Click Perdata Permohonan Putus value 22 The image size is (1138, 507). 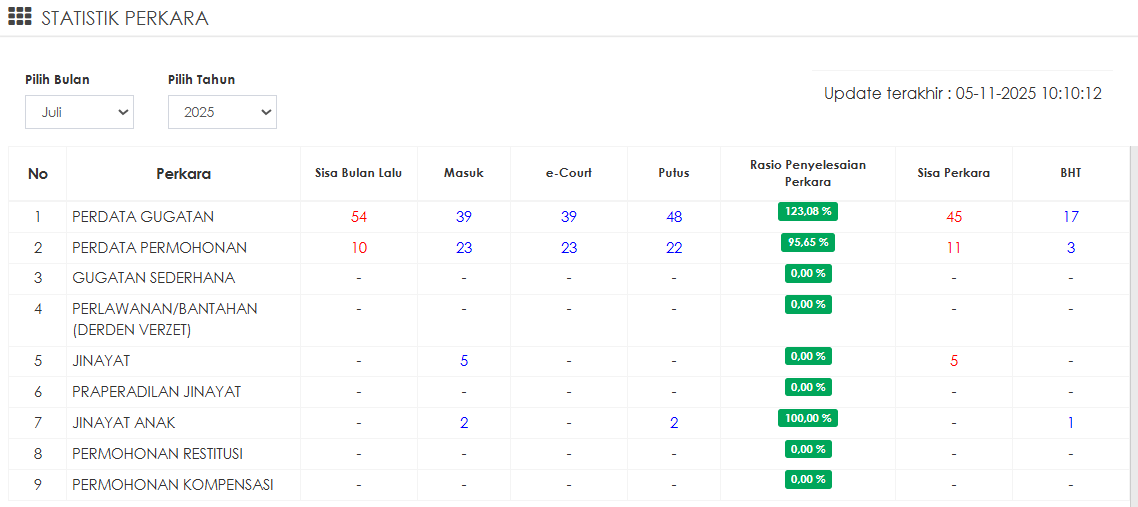[674, 248]
